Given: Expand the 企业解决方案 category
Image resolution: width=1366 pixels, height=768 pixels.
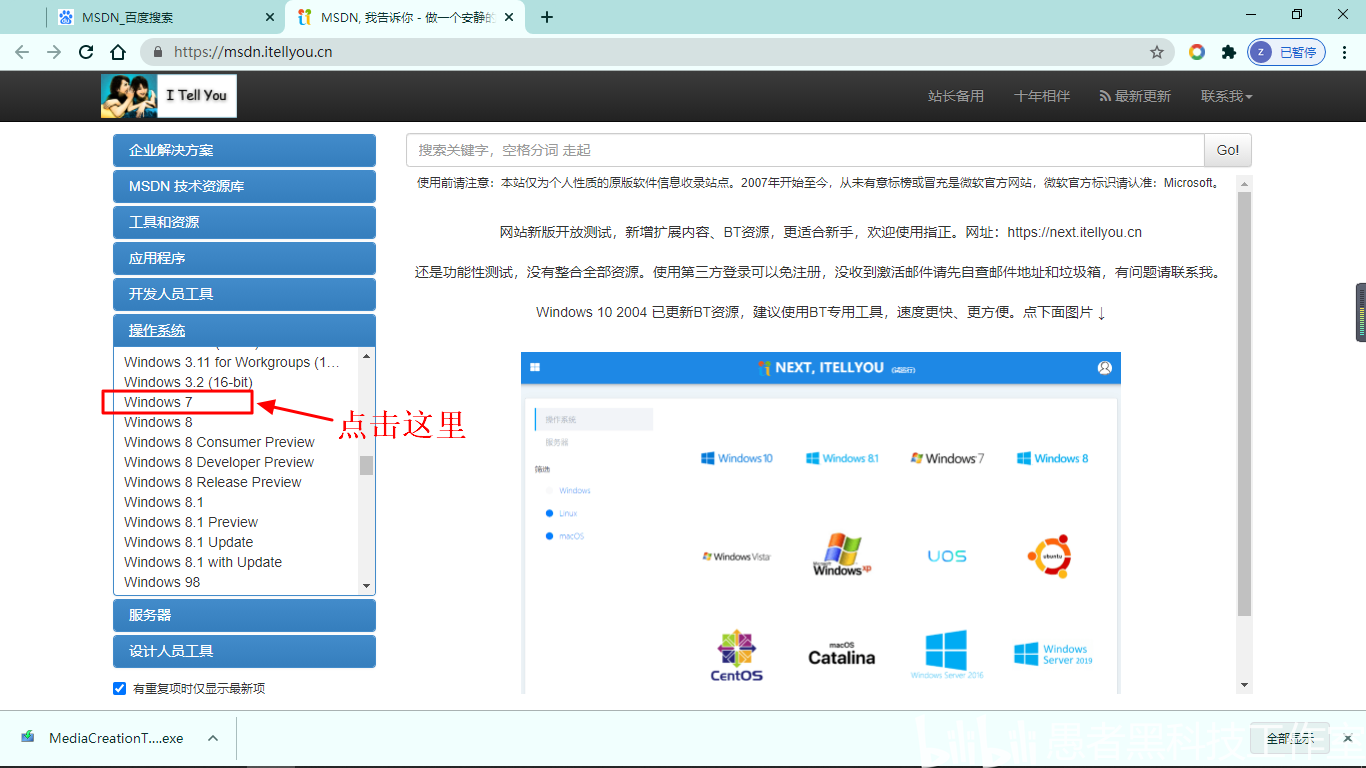Looking at the screenshot, I should [244, 150].
